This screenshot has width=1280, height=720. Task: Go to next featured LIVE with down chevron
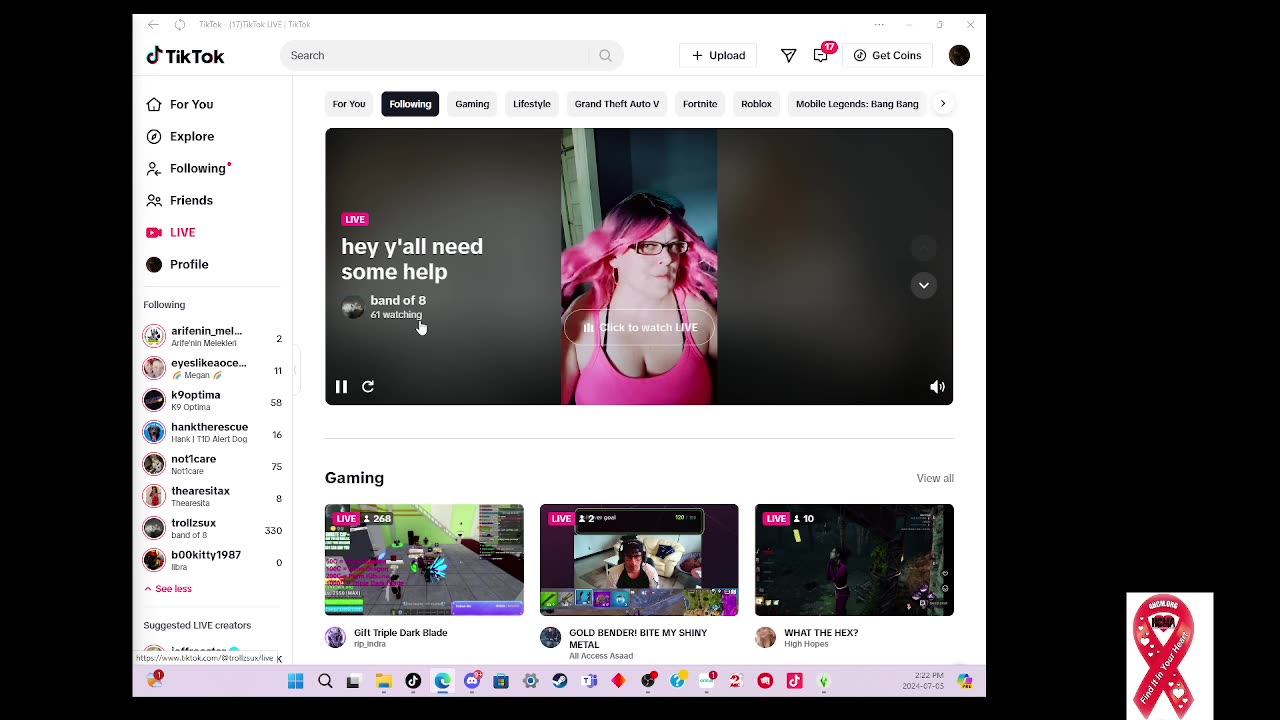pyautogui.click(x=924, y=285)
